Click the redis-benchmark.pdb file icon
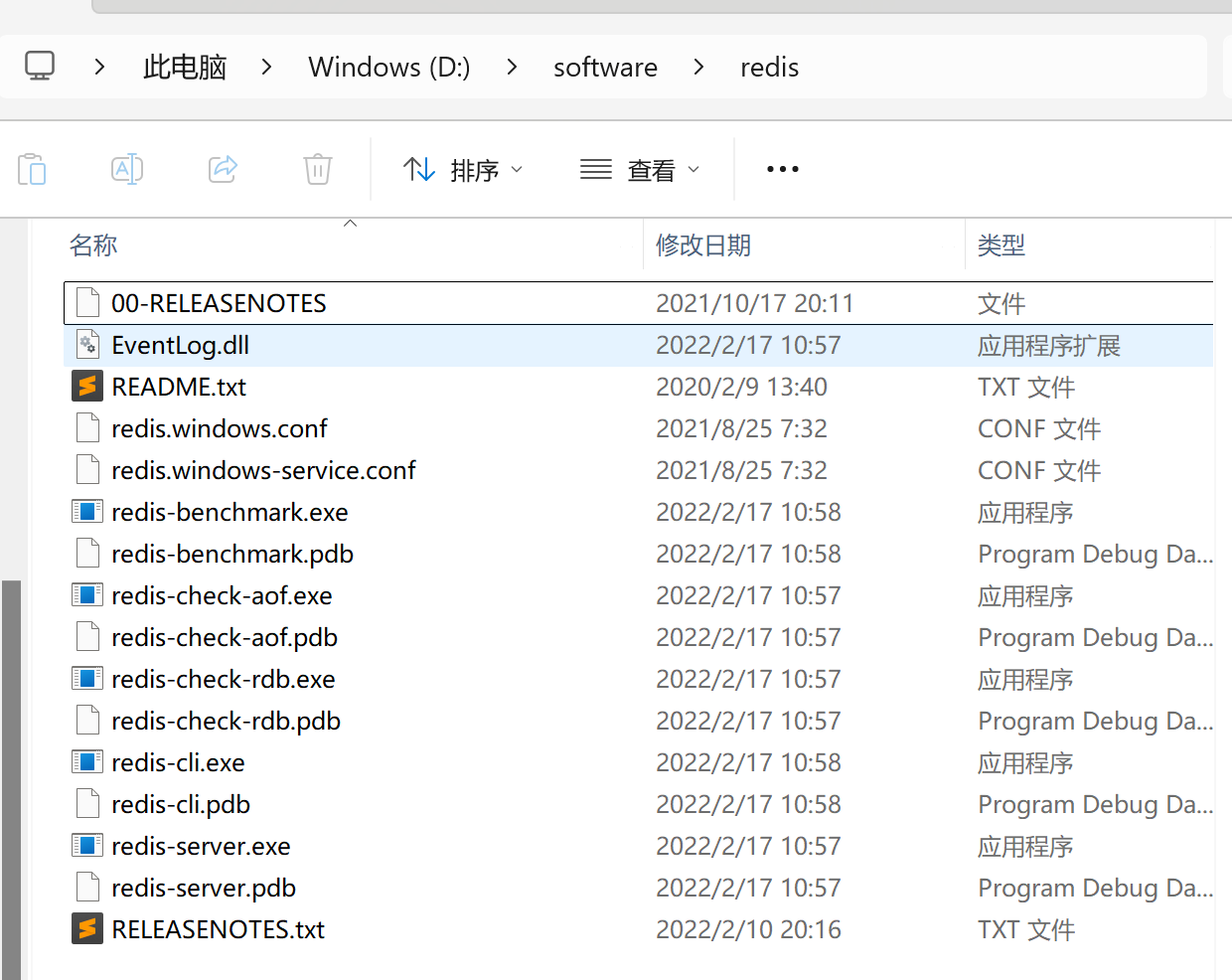The height and width of the screenshot is (980, 1232). (87, 554)
